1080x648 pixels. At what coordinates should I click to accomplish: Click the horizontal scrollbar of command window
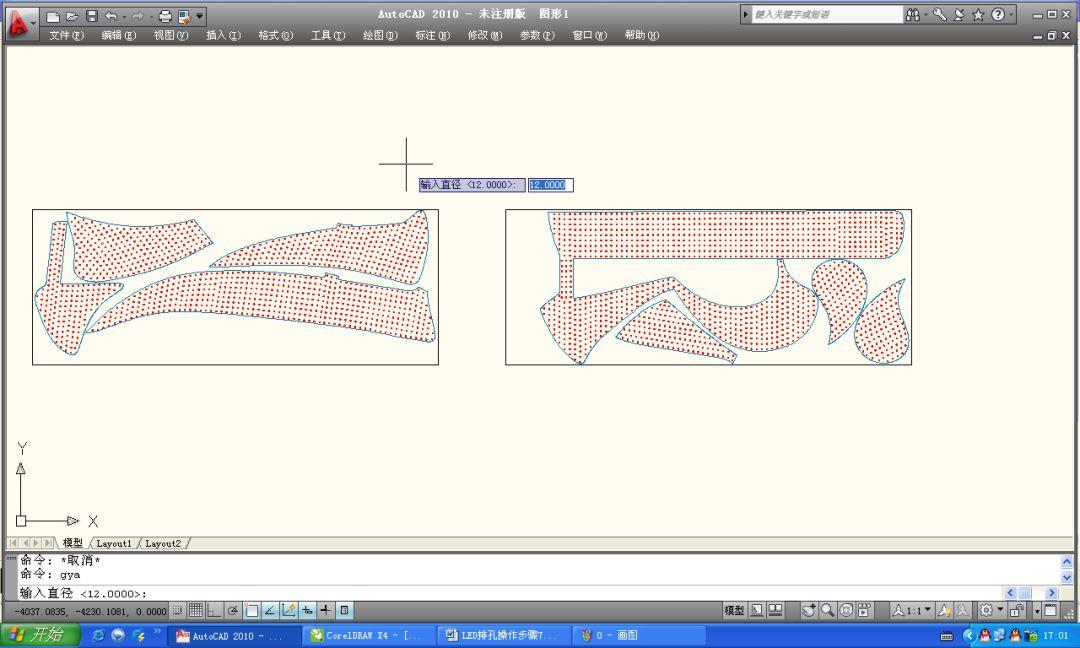pos(1025,593)
